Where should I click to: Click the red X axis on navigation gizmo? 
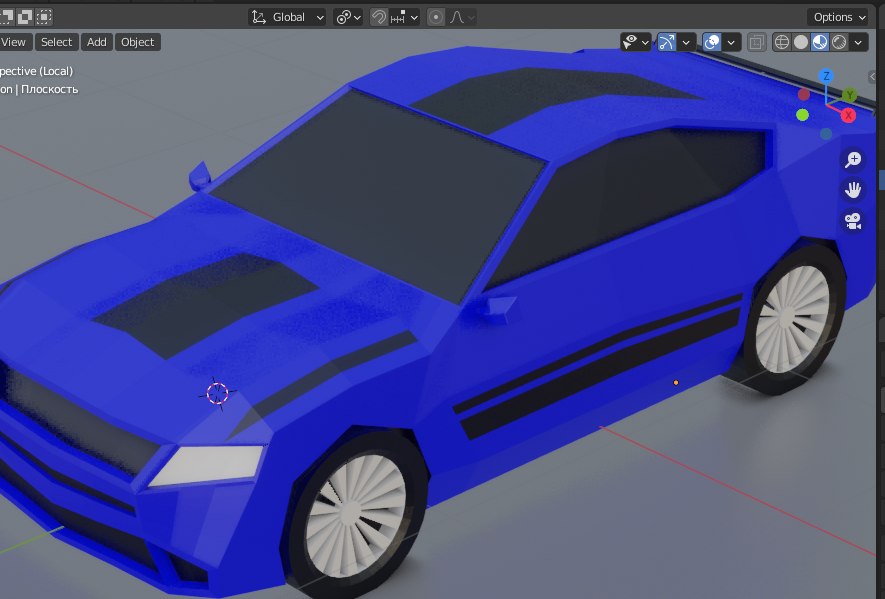click(x=848, y=116)
